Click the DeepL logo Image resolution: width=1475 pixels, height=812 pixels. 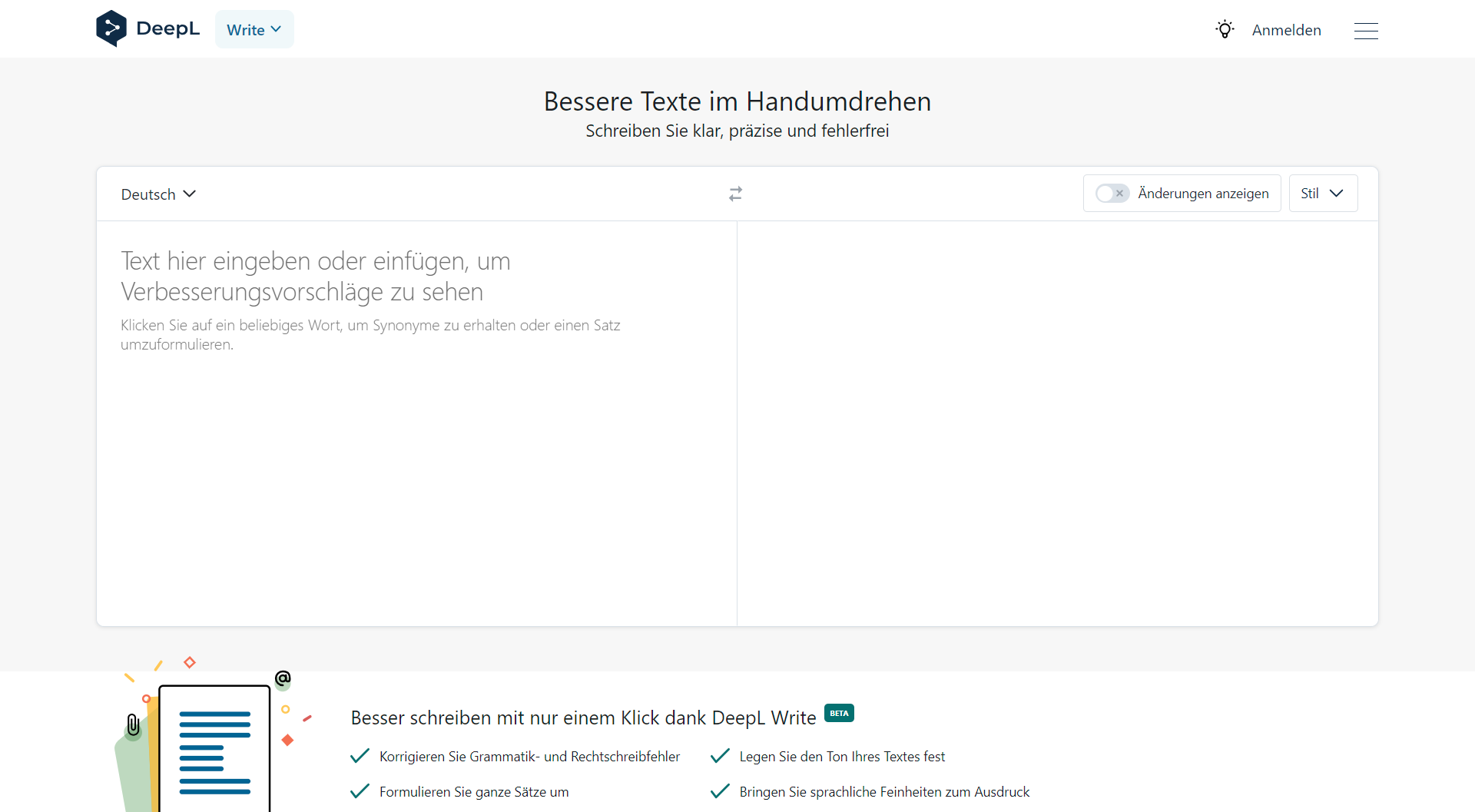[x=147, y=28]
